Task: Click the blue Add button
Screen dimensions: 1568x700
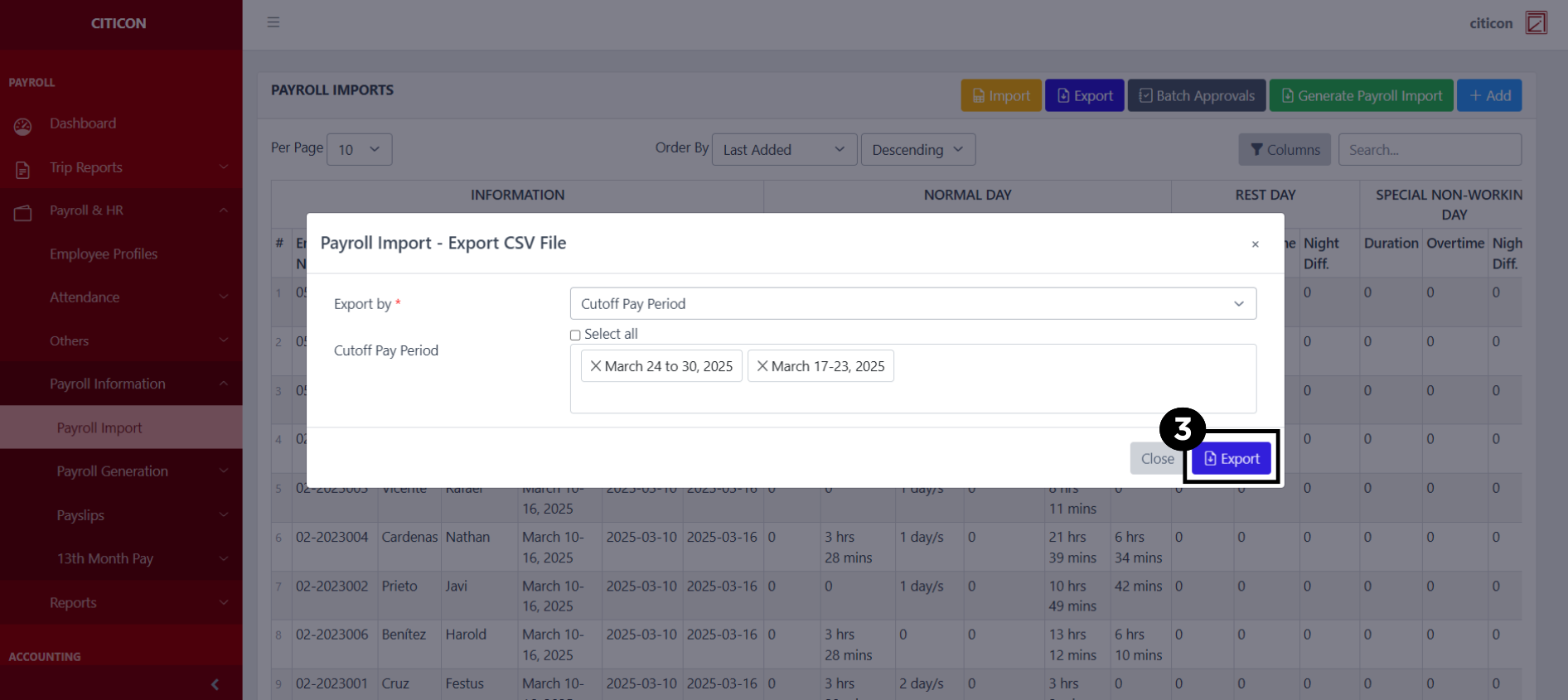Action: click(1489, 96)
